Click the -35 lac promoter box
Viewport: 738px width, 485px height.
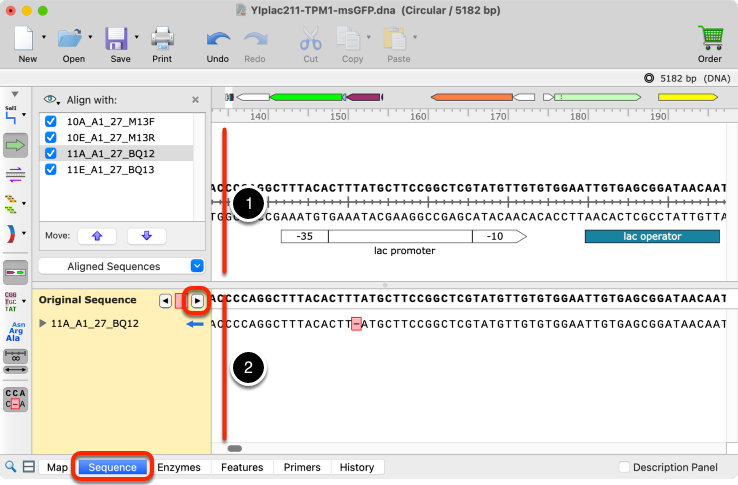pos(305,236)
